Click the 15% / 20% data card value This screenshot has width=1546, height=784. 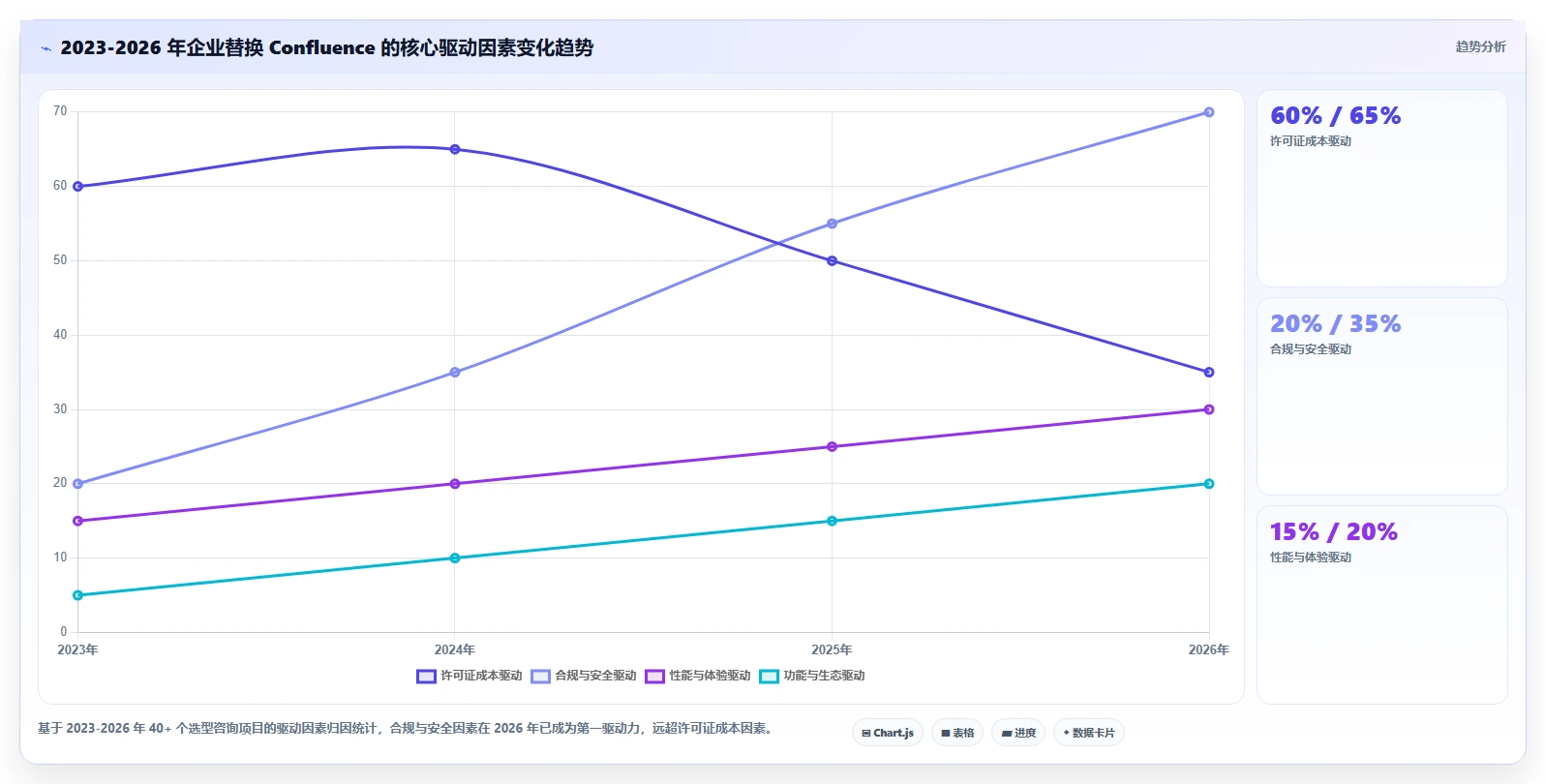tap(1333, 532)
